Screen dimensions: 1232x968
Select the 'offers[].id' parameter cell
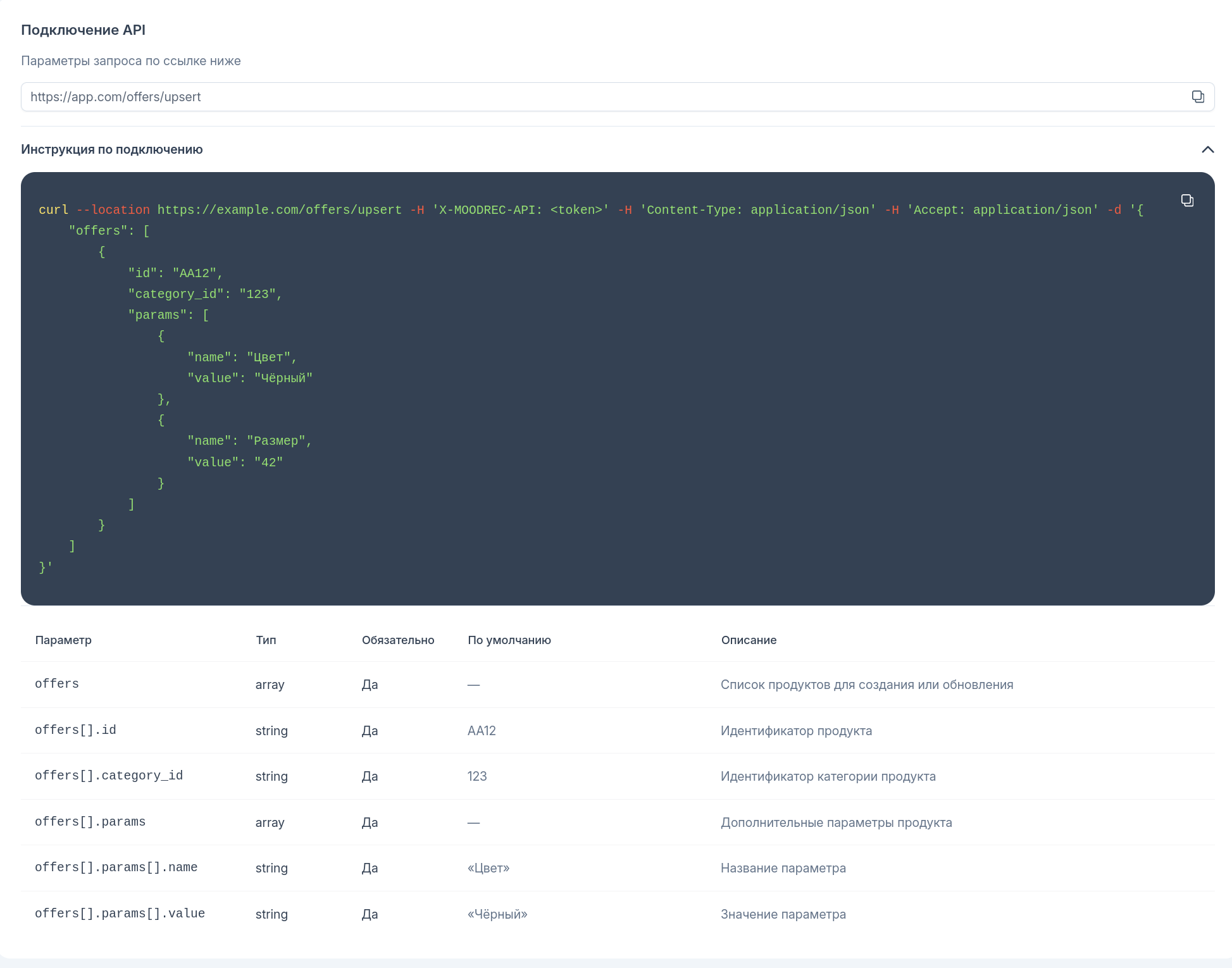(x=75, y=730)
